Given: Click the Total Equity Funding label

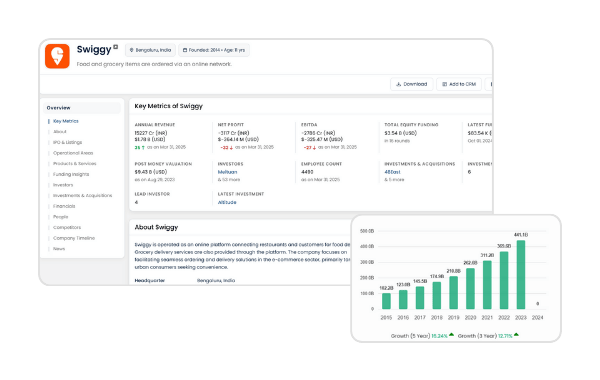Looking at the screenshot, I should tap(411, 125).
